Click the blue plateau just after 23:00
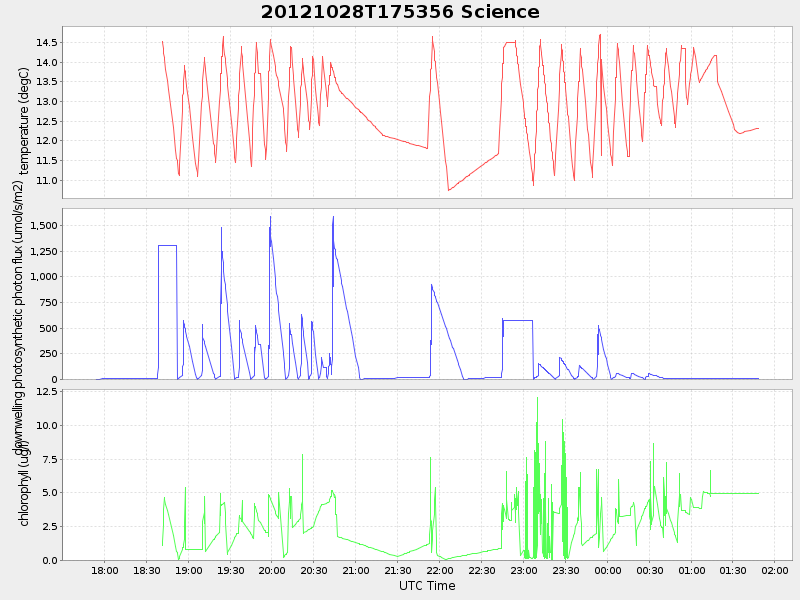The height and width of the screenshot is (600, 800). 517,320
